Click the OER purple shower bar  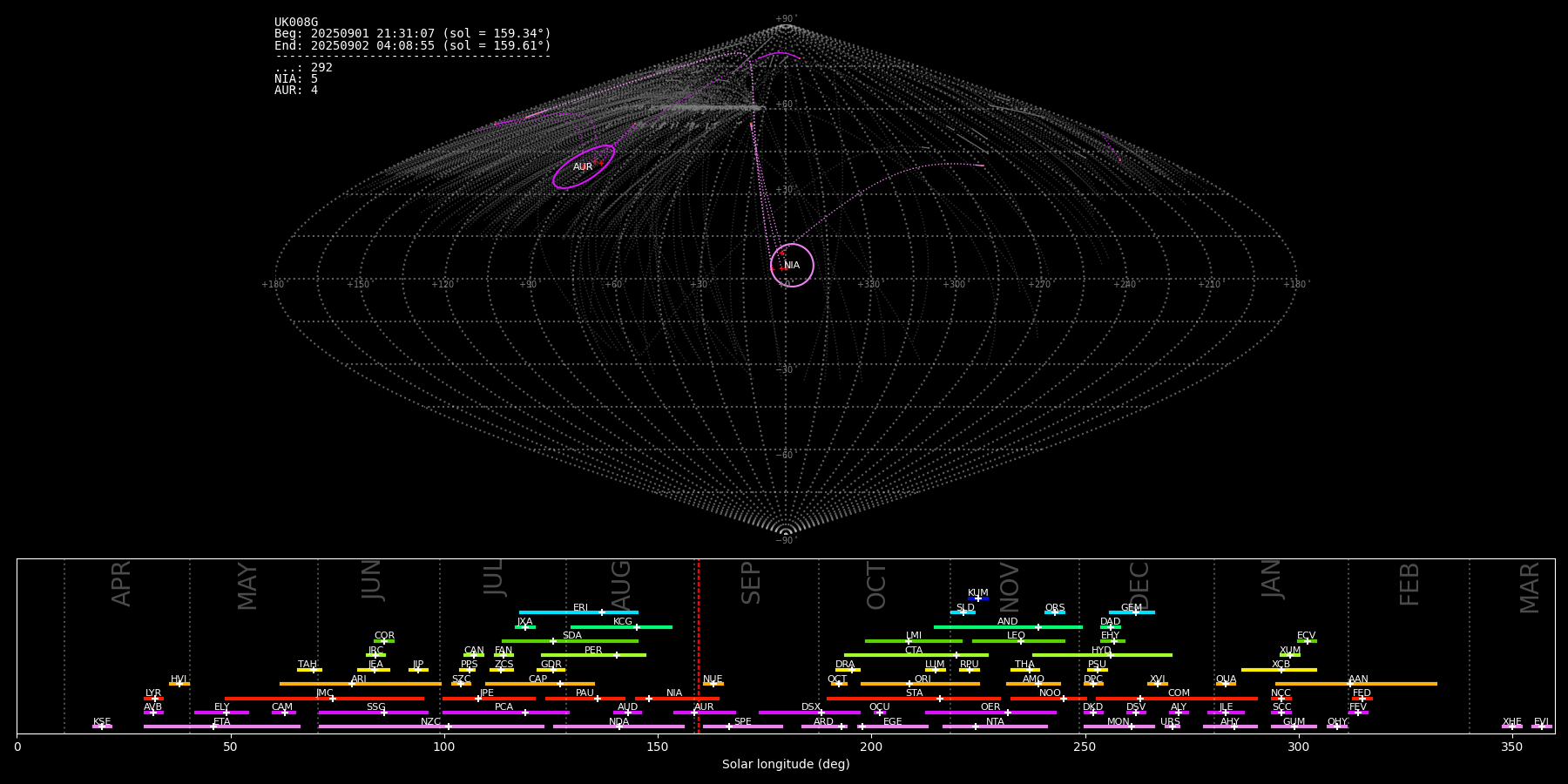pos(990,713)
